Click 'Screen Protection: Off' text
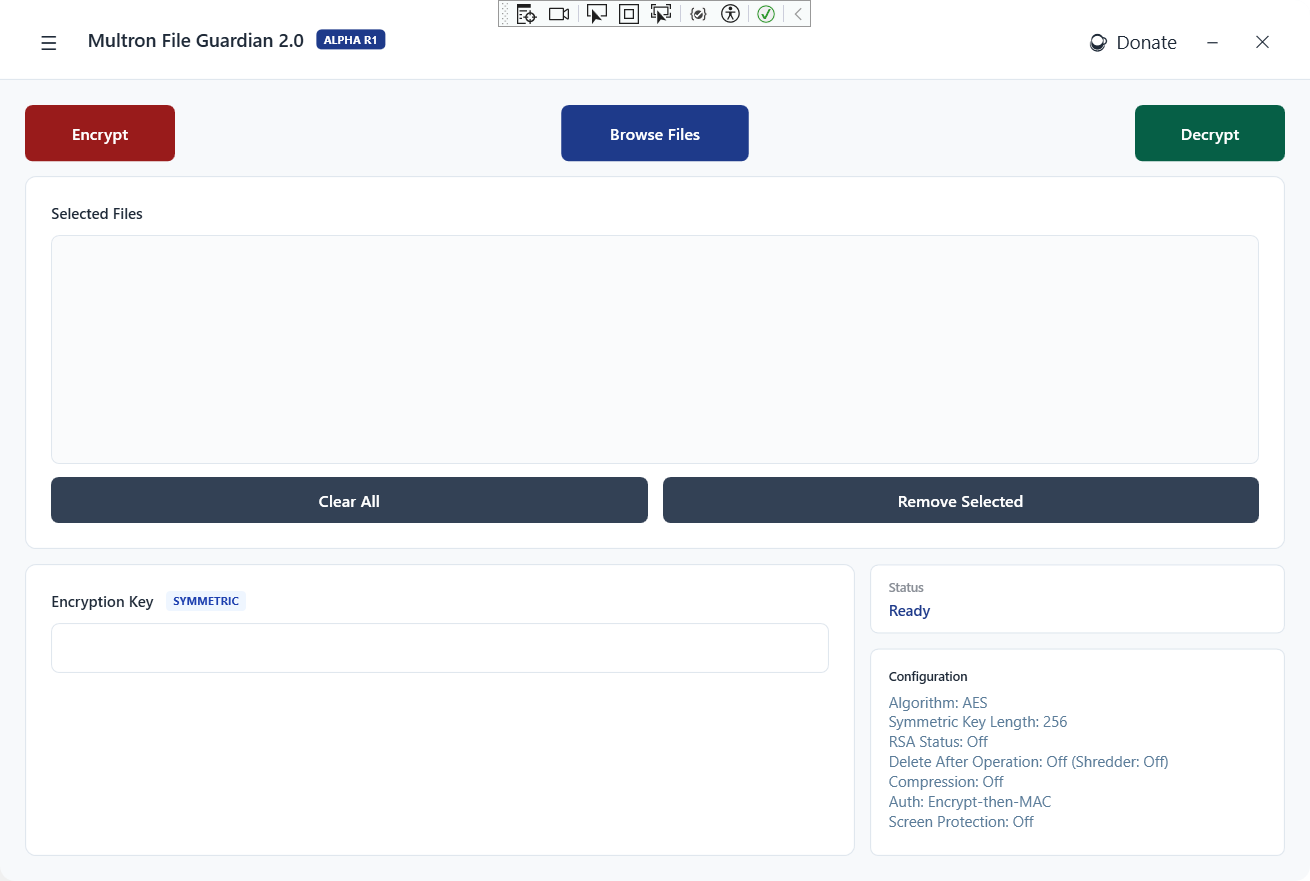The image size is (1310, 881). point(961,822)
